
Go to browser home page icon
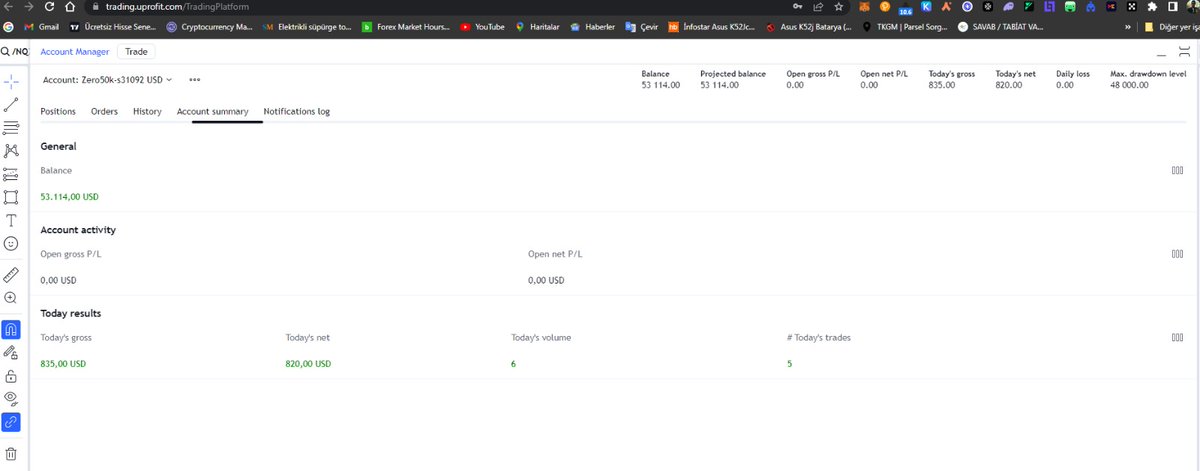pyautogui.click(x=72, y=7)
